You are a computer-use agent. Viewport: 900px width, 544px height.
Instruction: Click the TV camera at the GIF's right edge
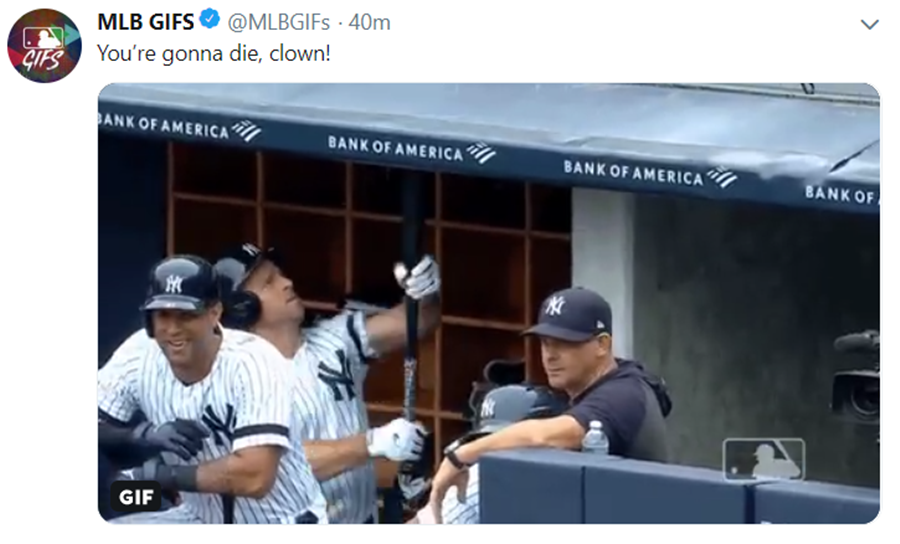[x=855, y=377]
